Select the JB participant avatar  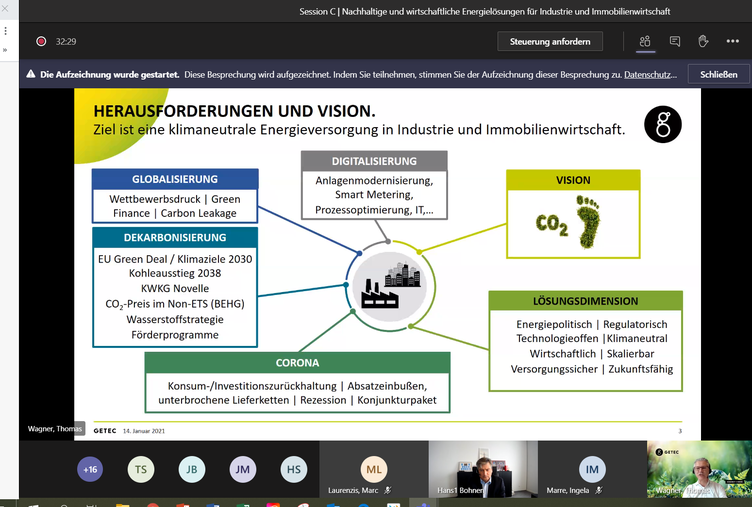[191, 469]
